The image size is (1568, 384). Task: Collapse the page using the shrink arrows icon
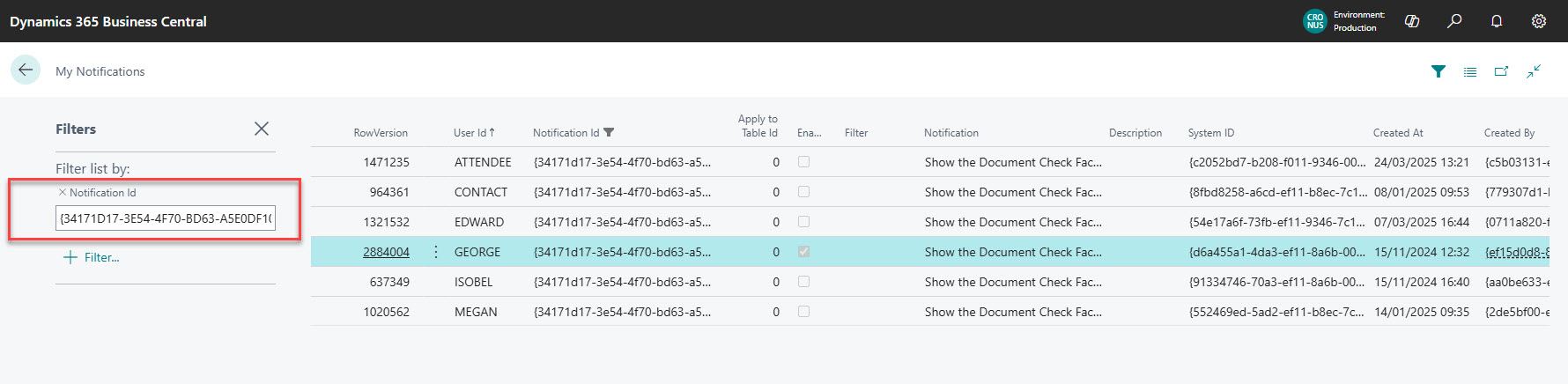(x=1534, y=71)
